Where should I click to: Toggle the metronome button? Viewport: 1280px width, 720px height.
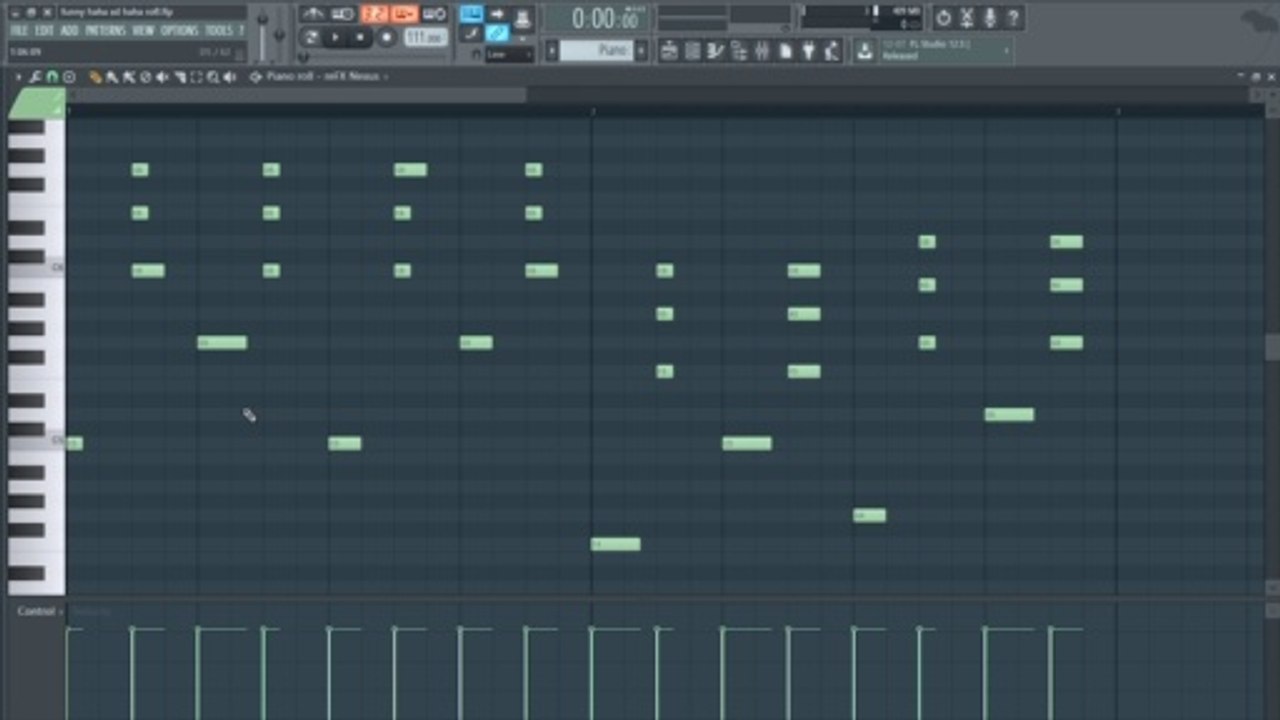313,14
